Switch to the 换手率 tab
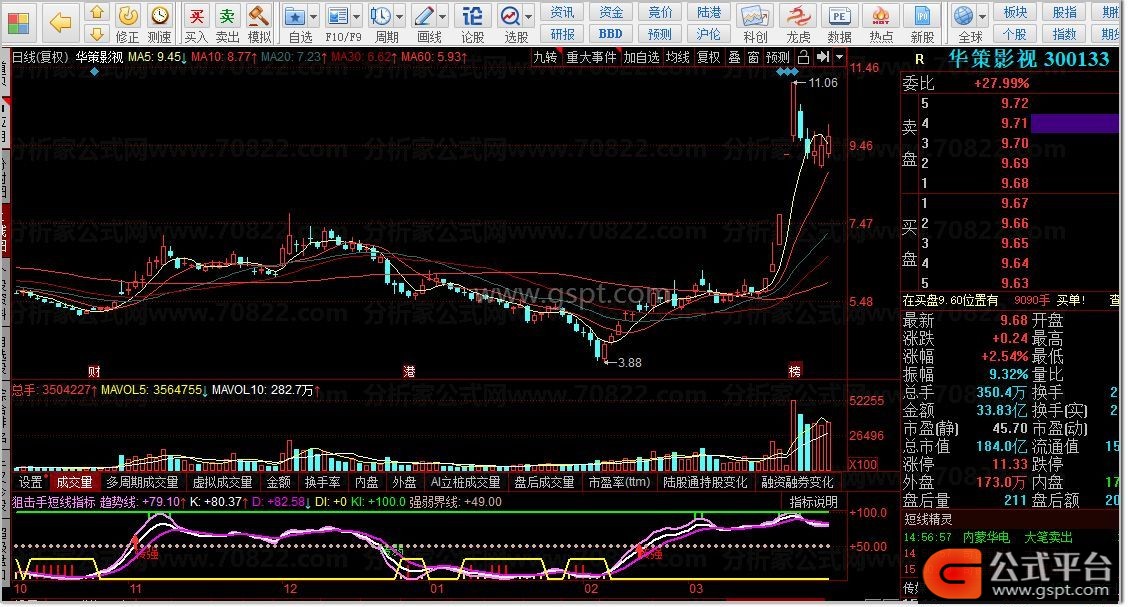 click(322, 482)
